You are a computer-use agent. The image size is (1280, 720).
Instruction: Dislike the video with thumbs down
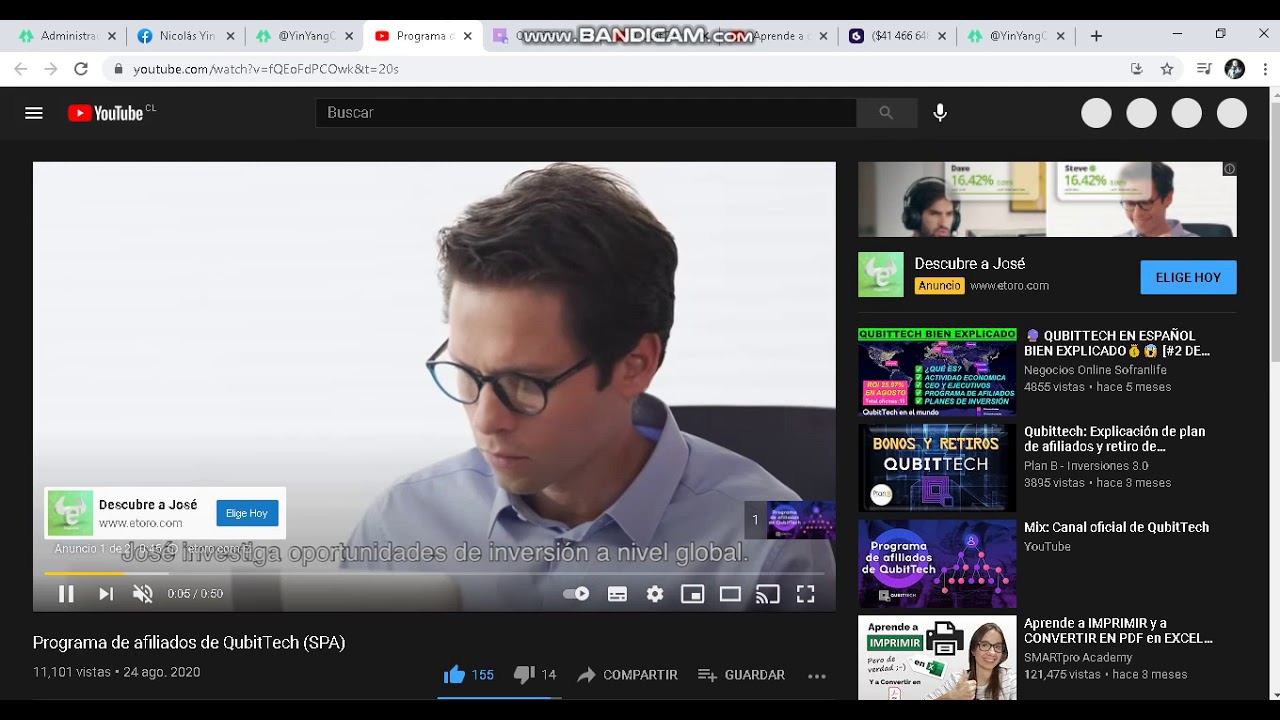pyautogui.click(x=535, y=675)
